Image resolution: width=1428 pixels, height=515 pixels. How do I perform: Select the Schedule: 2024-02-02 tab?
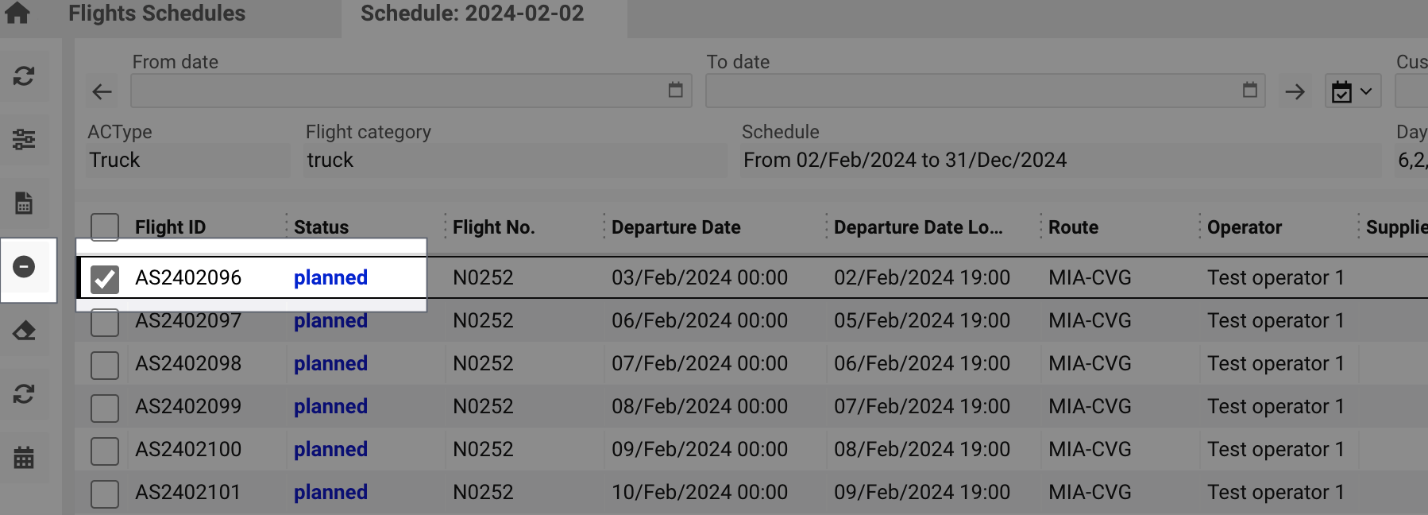tap(472, 14)
